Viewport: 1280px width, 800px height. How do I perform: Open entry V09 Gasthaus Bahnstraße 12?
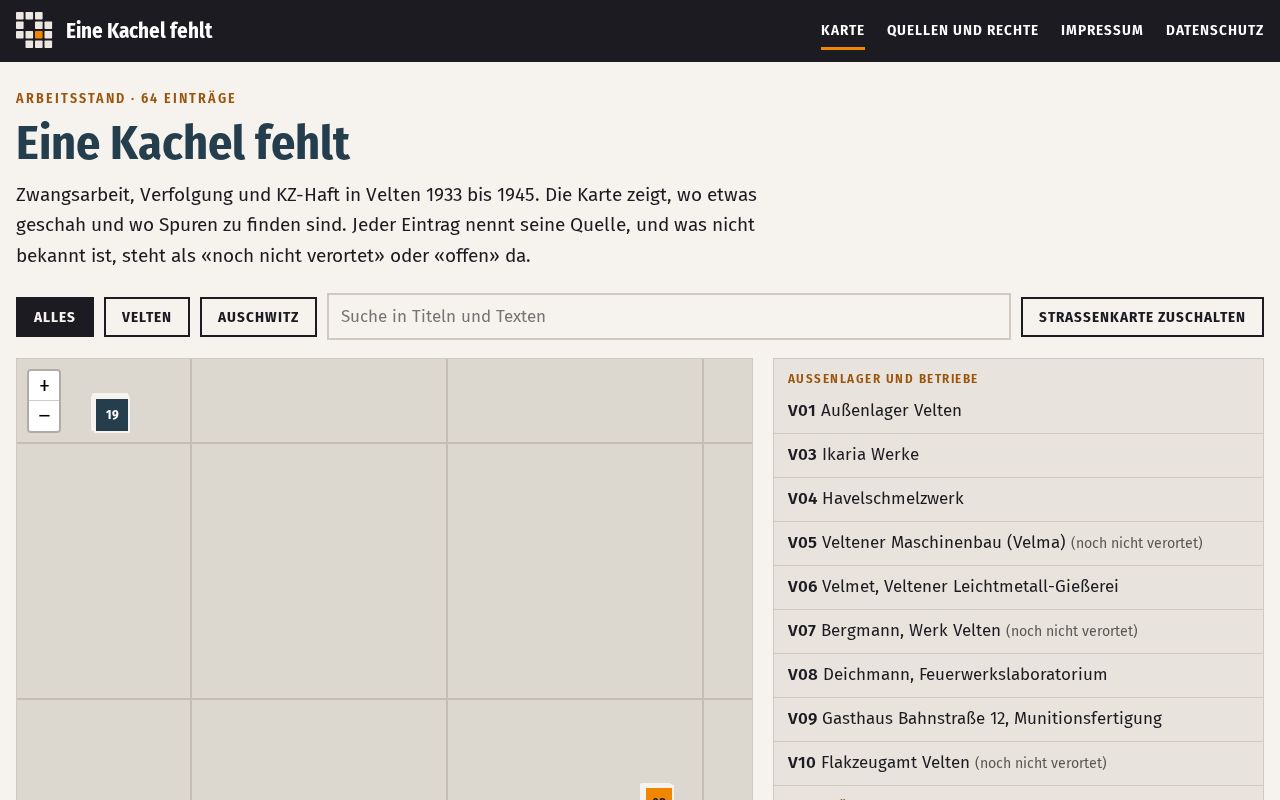1018,719
